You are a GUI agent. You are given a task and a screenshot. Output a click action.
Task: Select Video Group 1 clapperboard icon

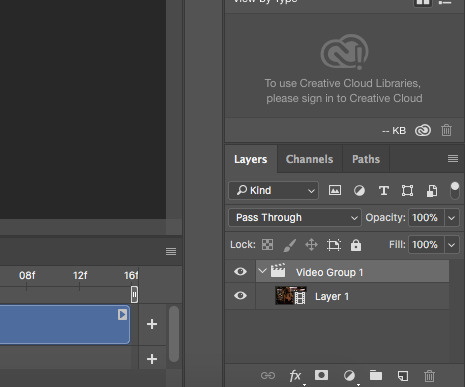[278, 271]
